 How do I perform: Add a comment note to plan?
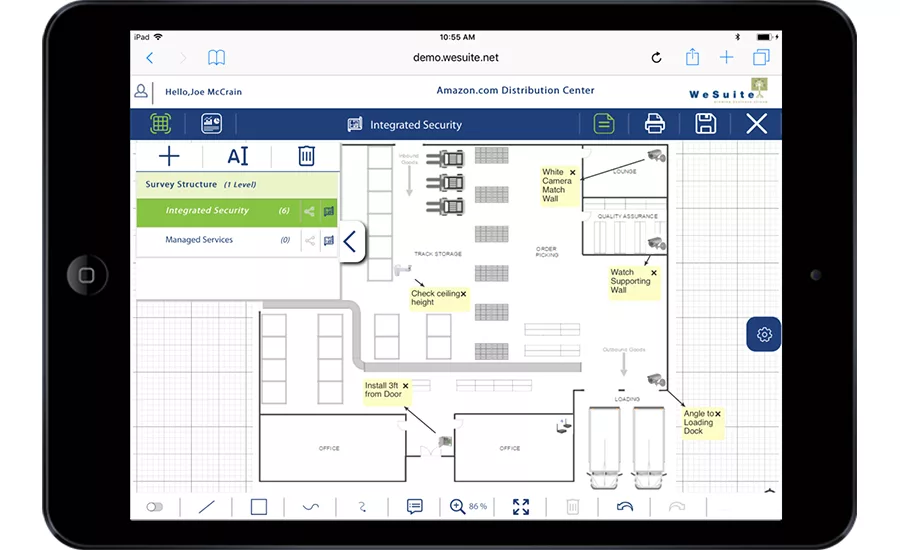coord(414,506)
